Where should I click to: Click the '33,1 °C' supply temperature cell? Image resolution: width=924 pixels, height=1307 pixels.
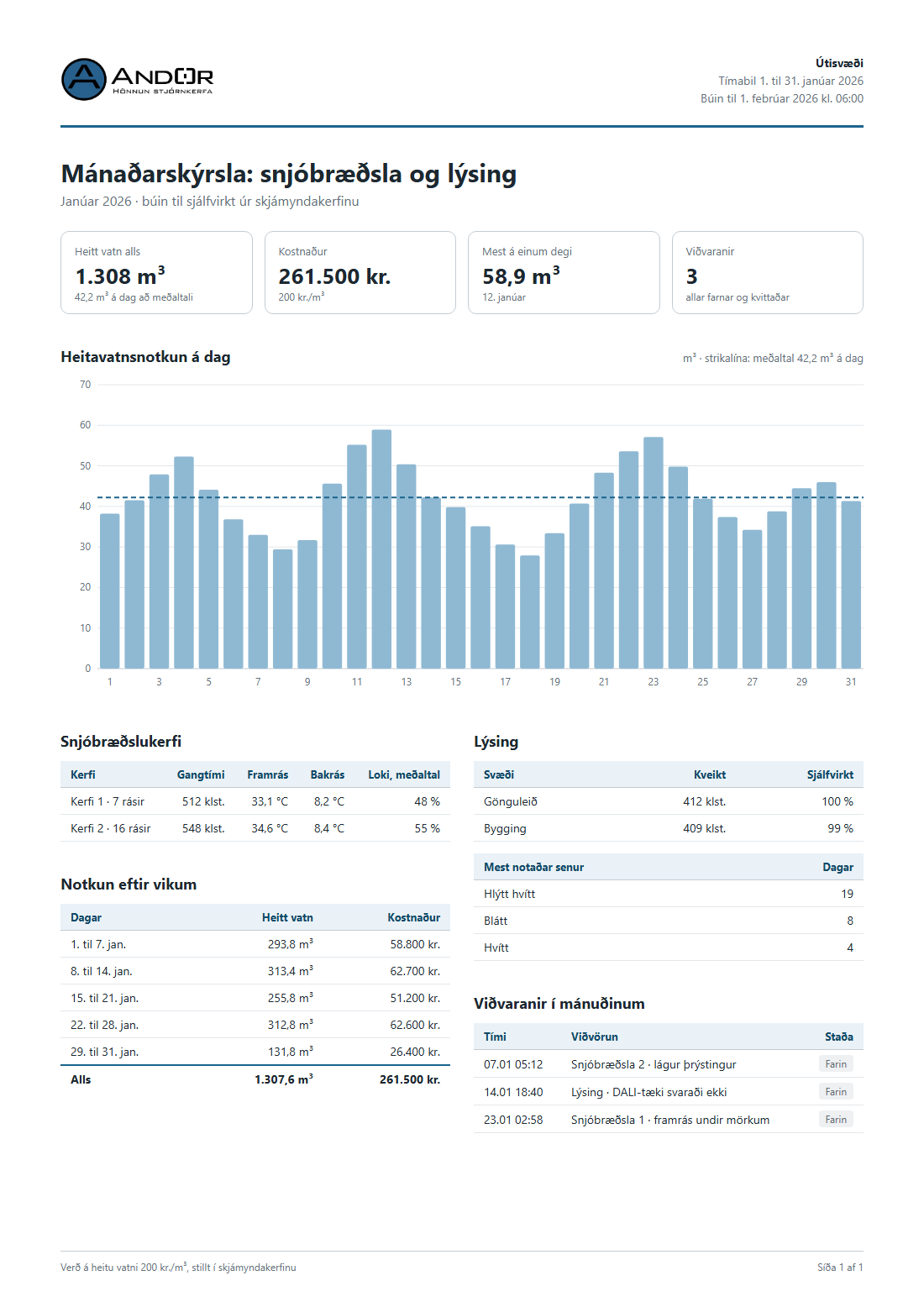pyautogui.click(x=270, y=801)
